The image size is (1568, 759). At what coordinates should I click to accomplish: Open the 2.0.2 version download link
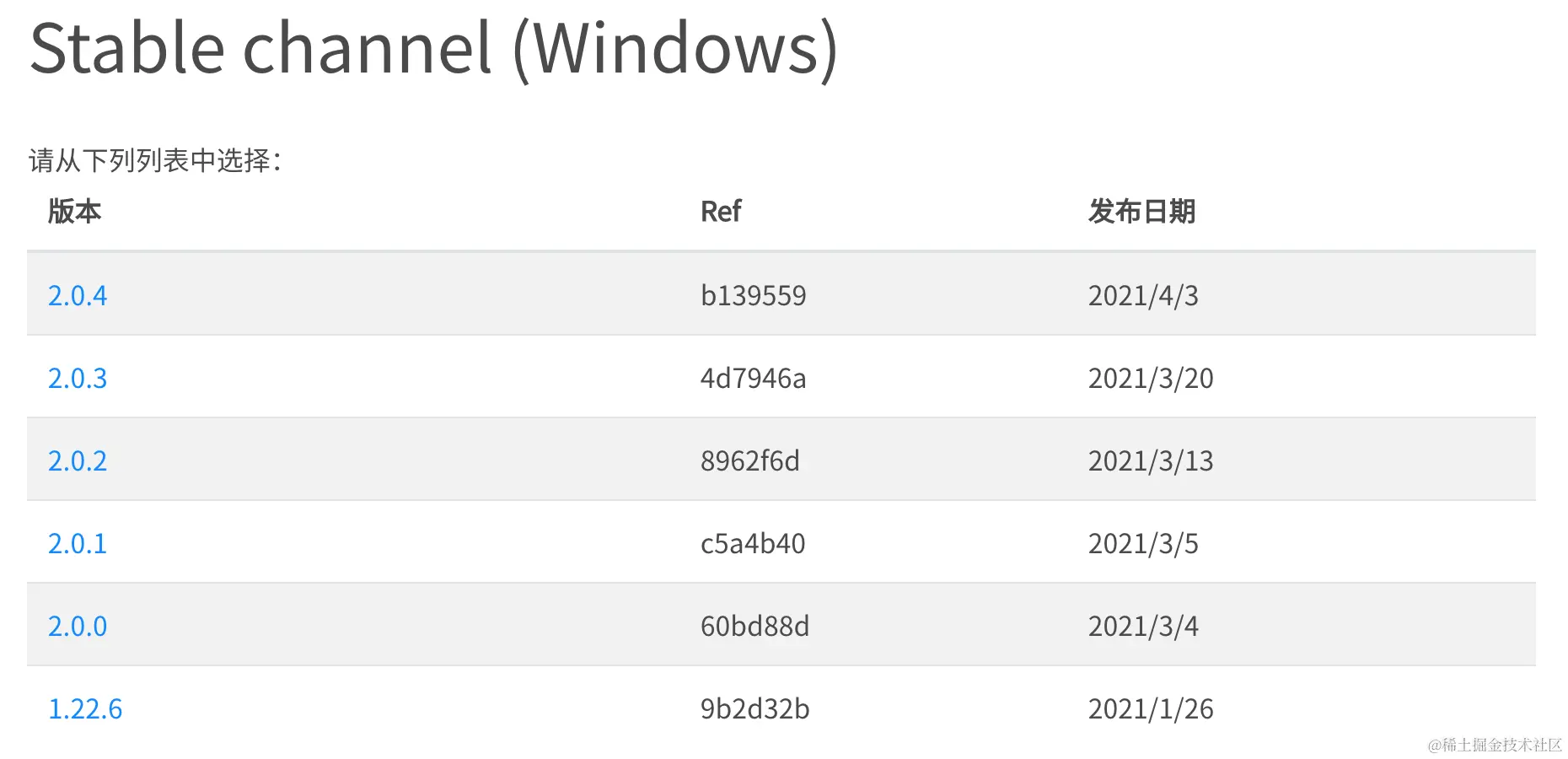(x=78, y=460)
